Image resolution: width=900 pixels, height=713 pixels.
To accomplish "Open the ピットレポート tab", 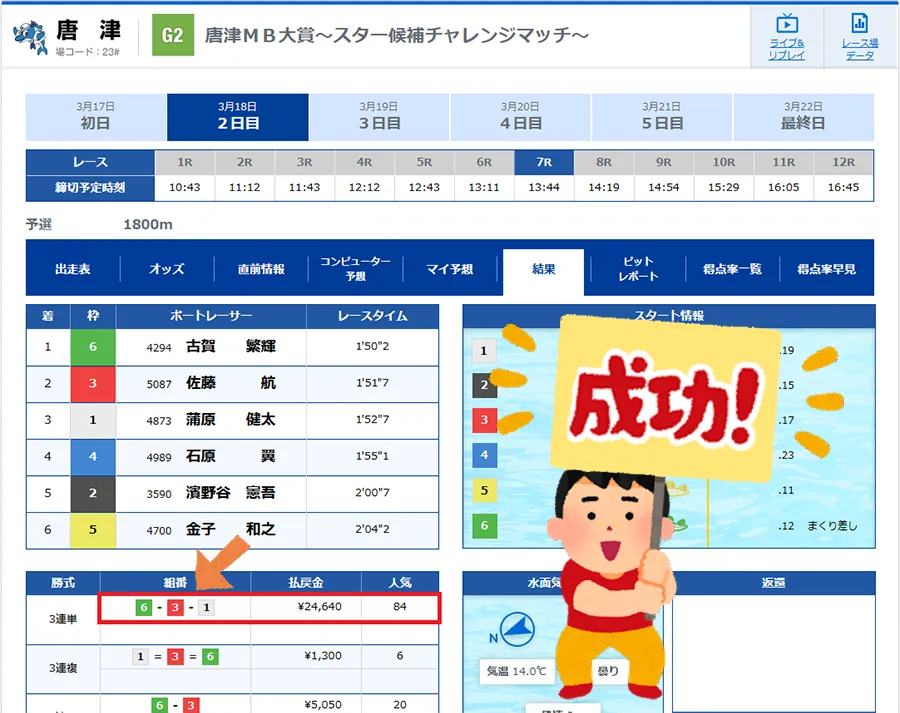I will click(638, 268).
